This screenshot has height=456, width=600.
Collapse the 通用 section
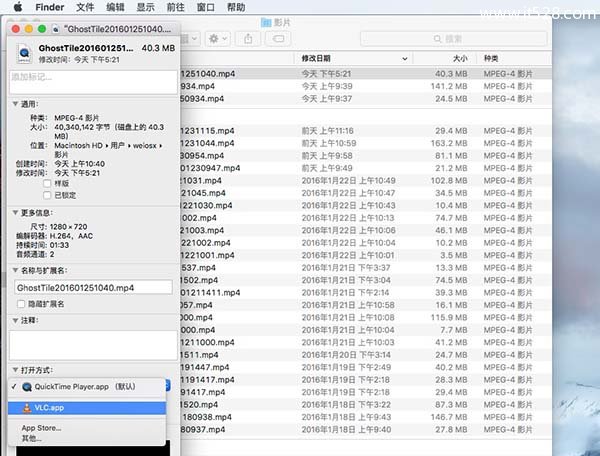15,104
